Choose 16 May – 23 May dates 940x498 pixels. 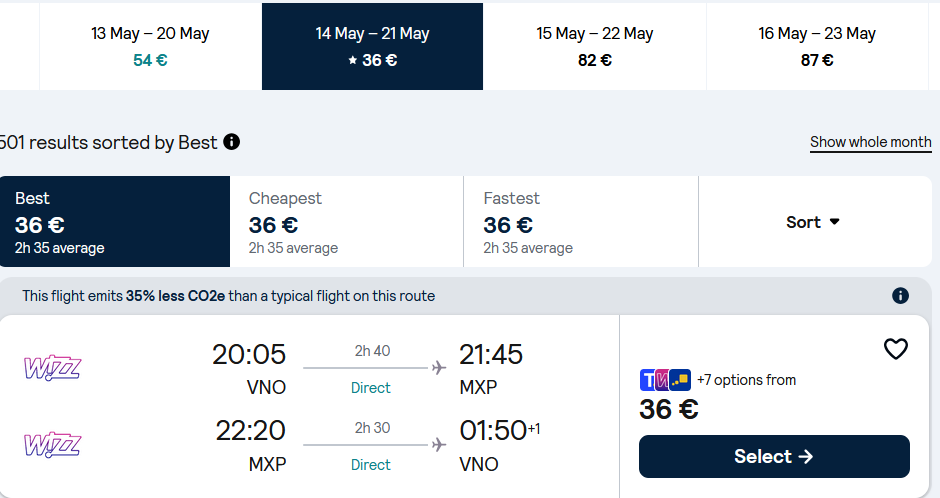[816, 46]
